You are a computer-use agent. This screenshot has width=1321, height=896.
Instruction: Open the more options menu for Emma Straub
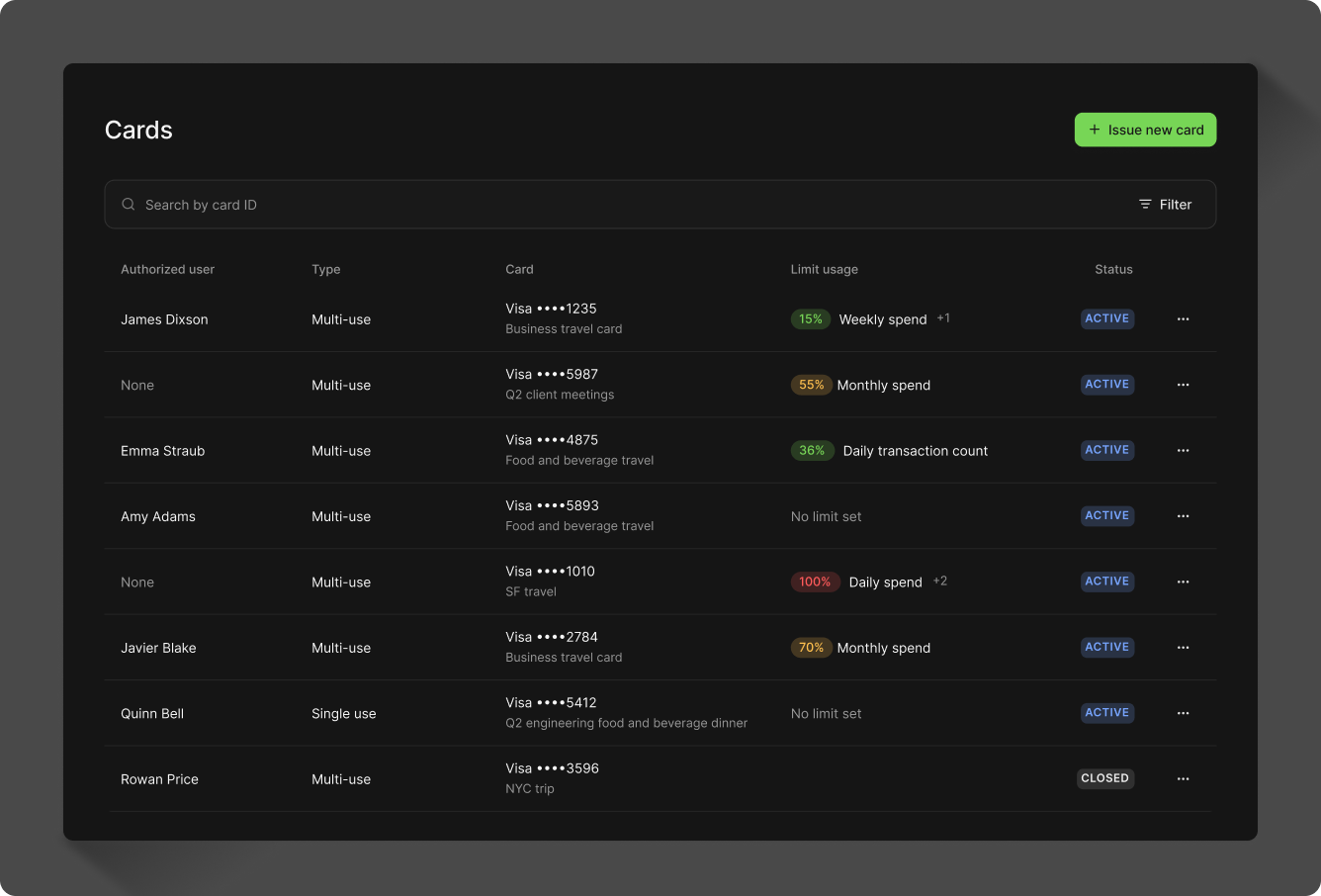[x=1183, y=451]
